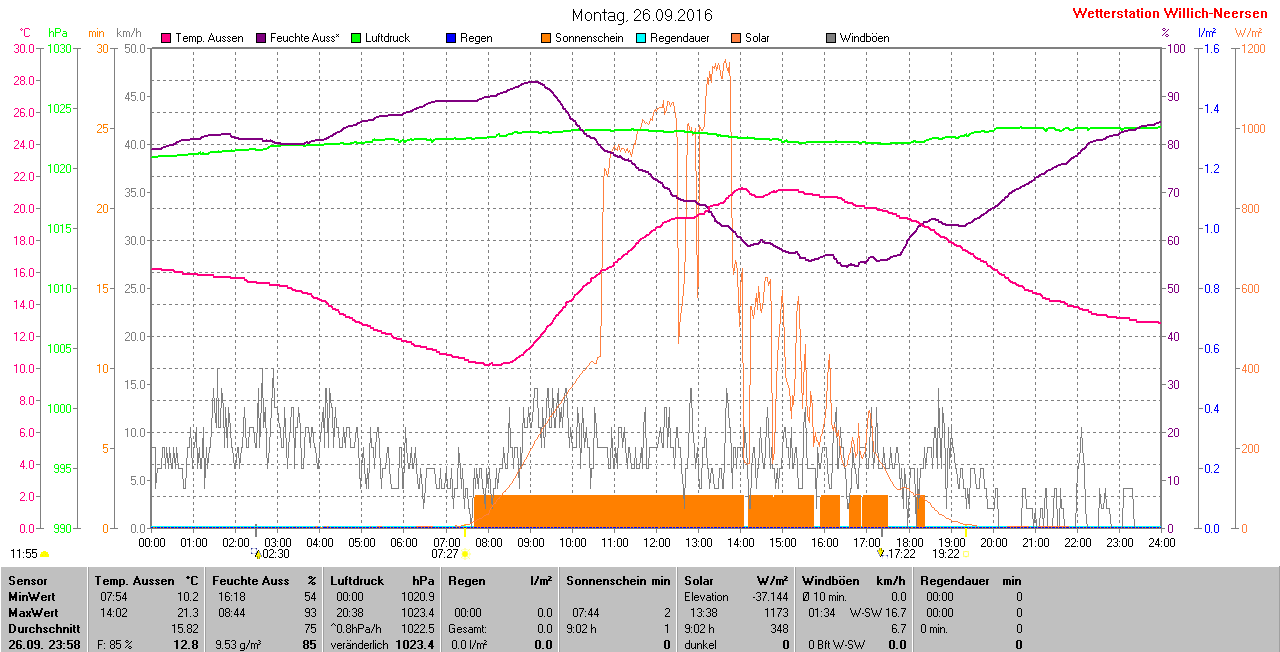Click the veränderlich forecast text
The height and width of the screenshot is (652, 1280).
point(360,645)
